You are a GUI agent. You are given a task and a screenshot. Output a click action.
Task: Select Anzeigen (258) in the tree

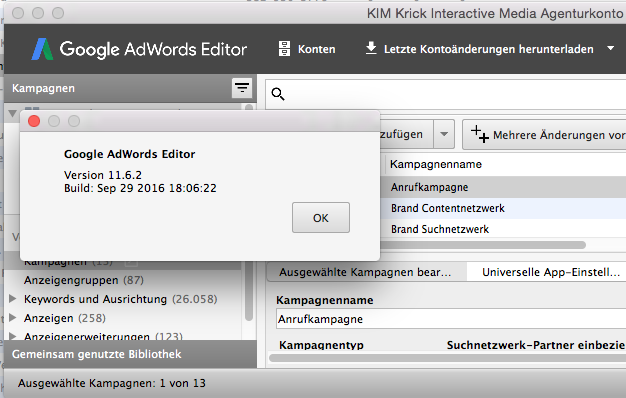tap(65, 318)
